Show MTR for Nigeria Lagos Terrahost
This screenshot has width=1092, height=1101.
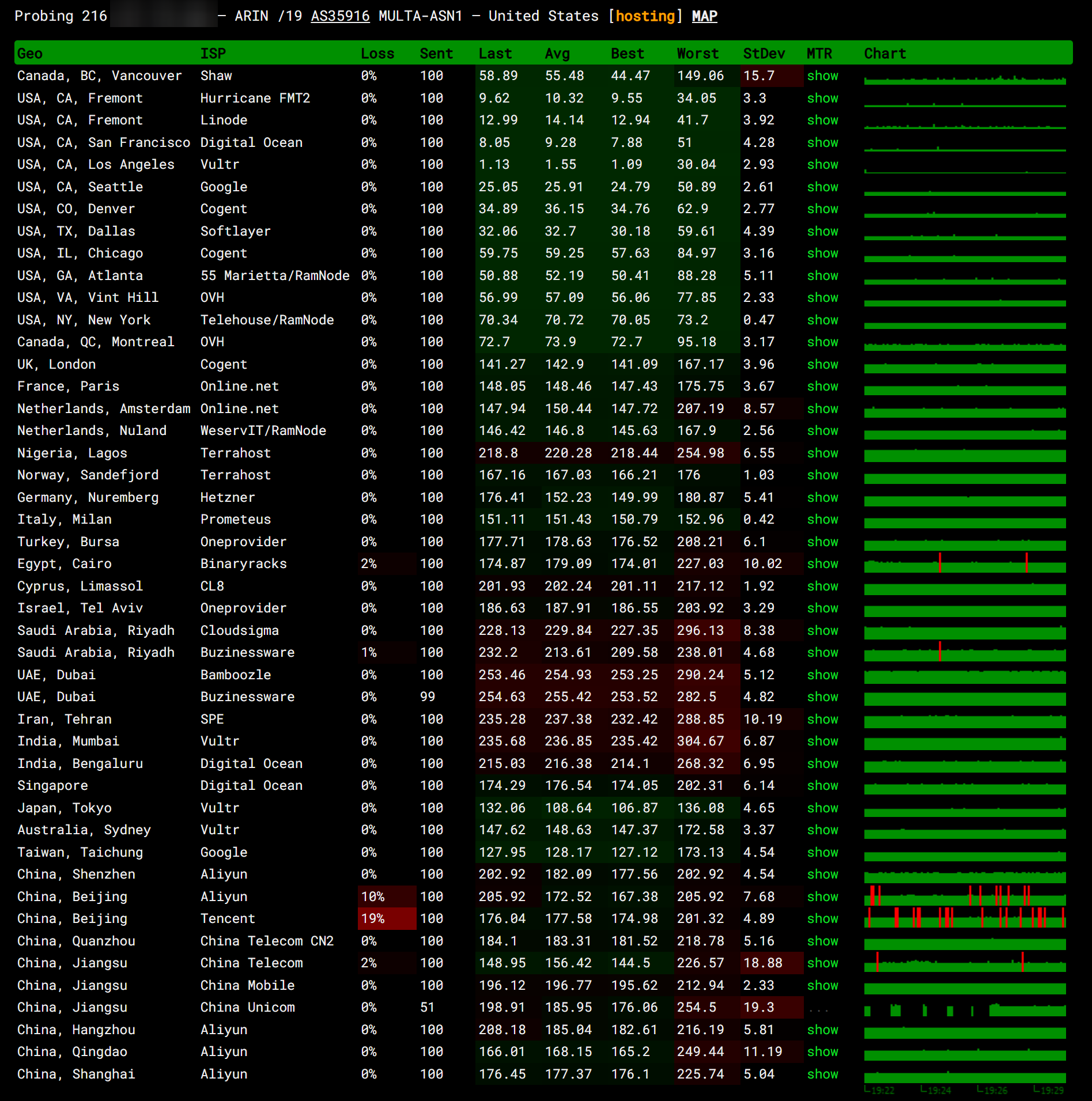[x=822, y=453]
